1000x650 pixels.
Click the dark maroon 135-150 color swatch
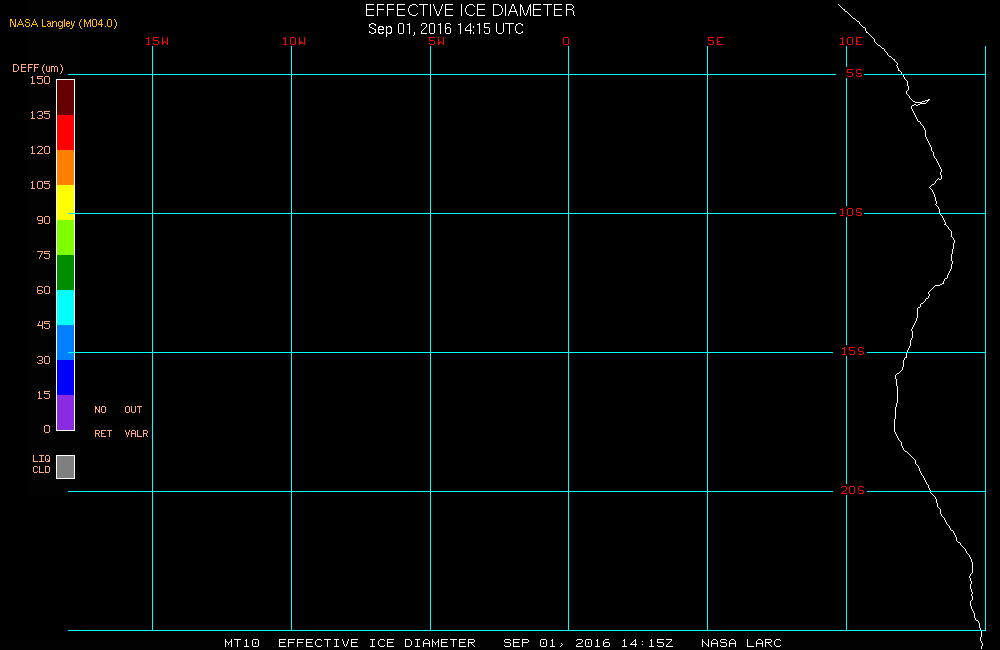click(66, 98)
